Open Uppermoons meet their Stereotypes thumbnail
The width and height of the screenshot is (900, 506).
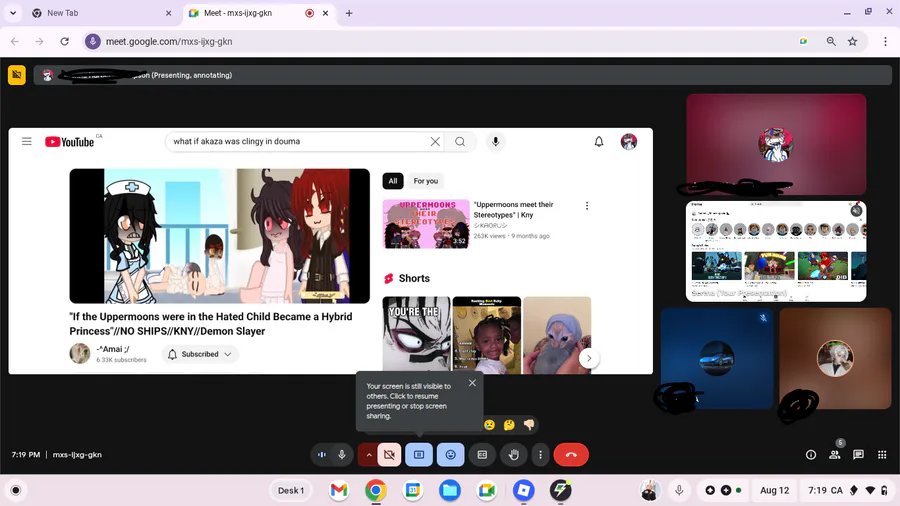click(426, 224)
